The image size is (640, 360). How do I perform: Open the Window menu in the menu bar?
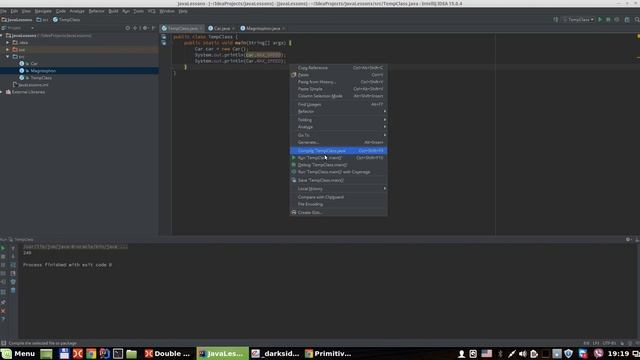click(167, 11)
